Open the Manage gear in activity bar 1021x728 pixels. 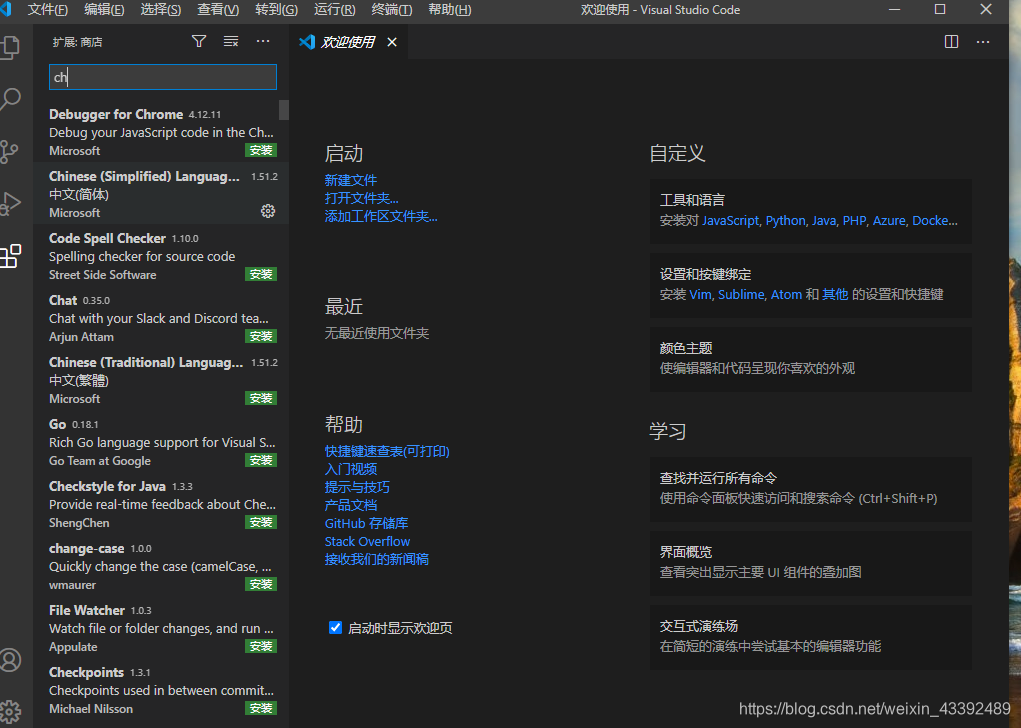click(x=10, y=711)
